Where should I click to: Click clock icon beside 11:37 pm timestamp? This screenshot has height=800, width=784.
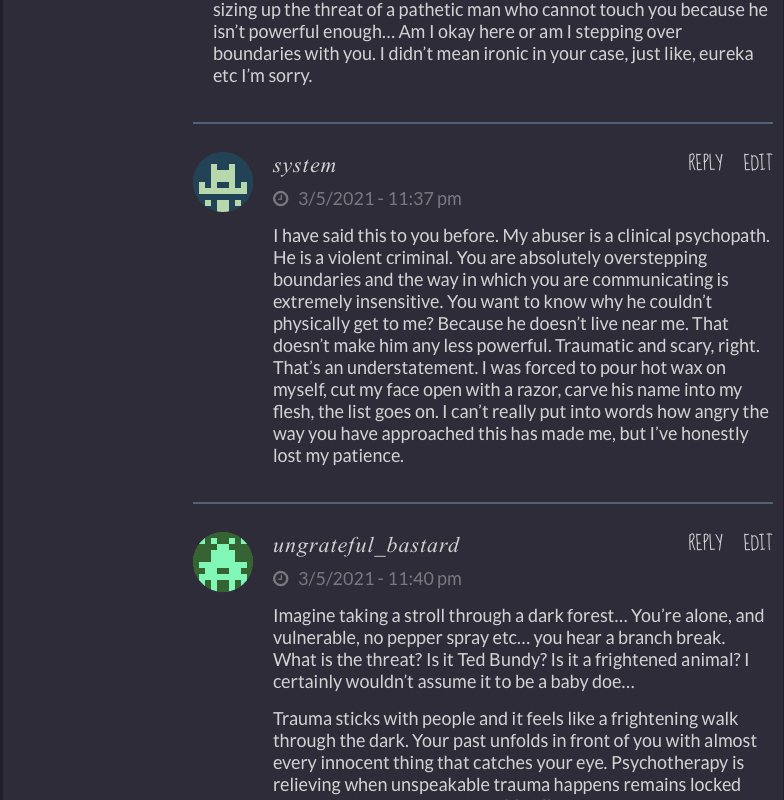[281, 198]
